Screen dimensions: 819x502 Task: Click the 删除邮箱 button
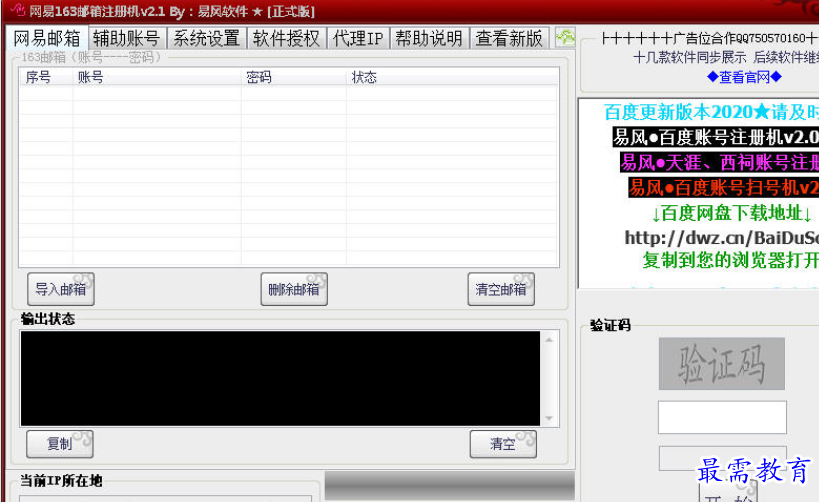[x=294, y=289]
